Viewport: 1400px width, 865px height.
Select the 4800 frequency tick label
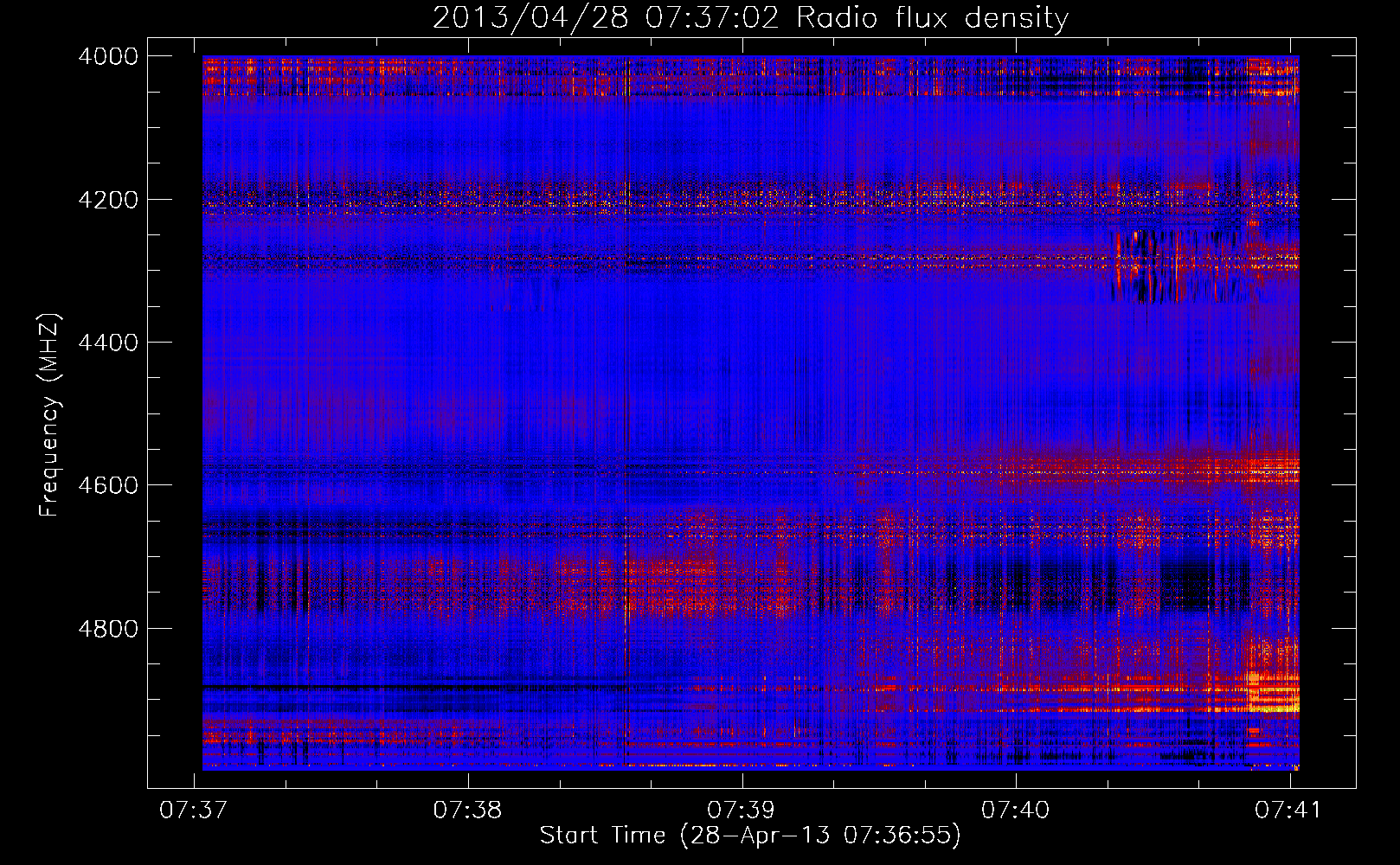[x=108, y=629]
